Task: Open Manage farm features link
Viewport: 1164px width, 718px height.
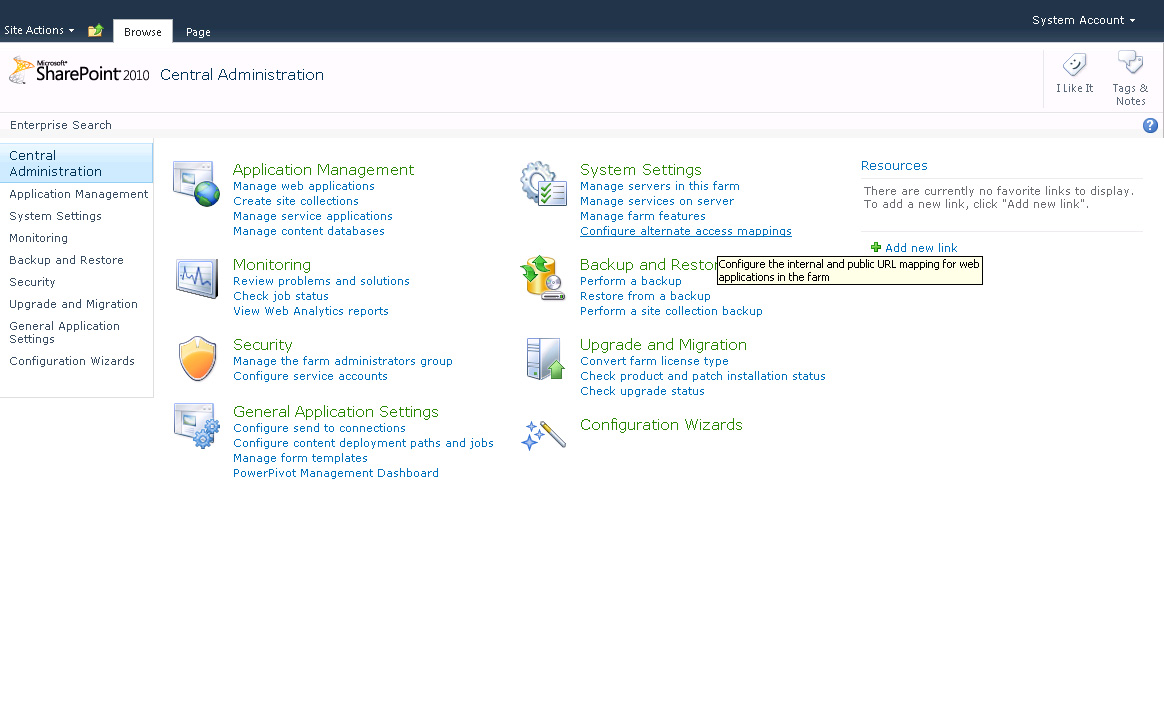Action: click(643, 216)
